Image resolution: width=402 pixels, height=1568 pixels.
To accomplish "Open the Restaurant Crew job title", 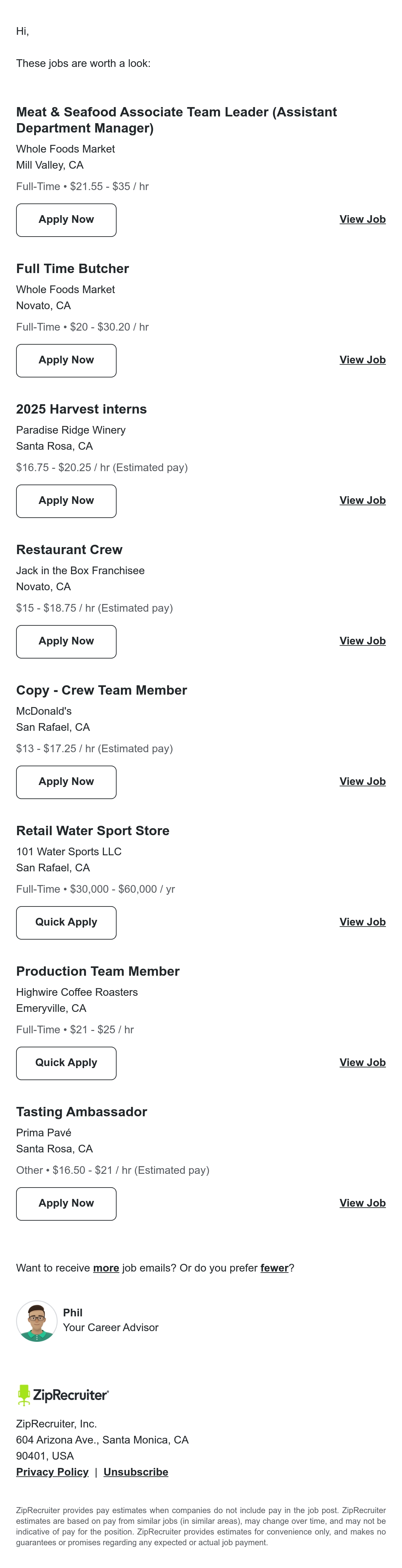I will click(x=69, y=550).
